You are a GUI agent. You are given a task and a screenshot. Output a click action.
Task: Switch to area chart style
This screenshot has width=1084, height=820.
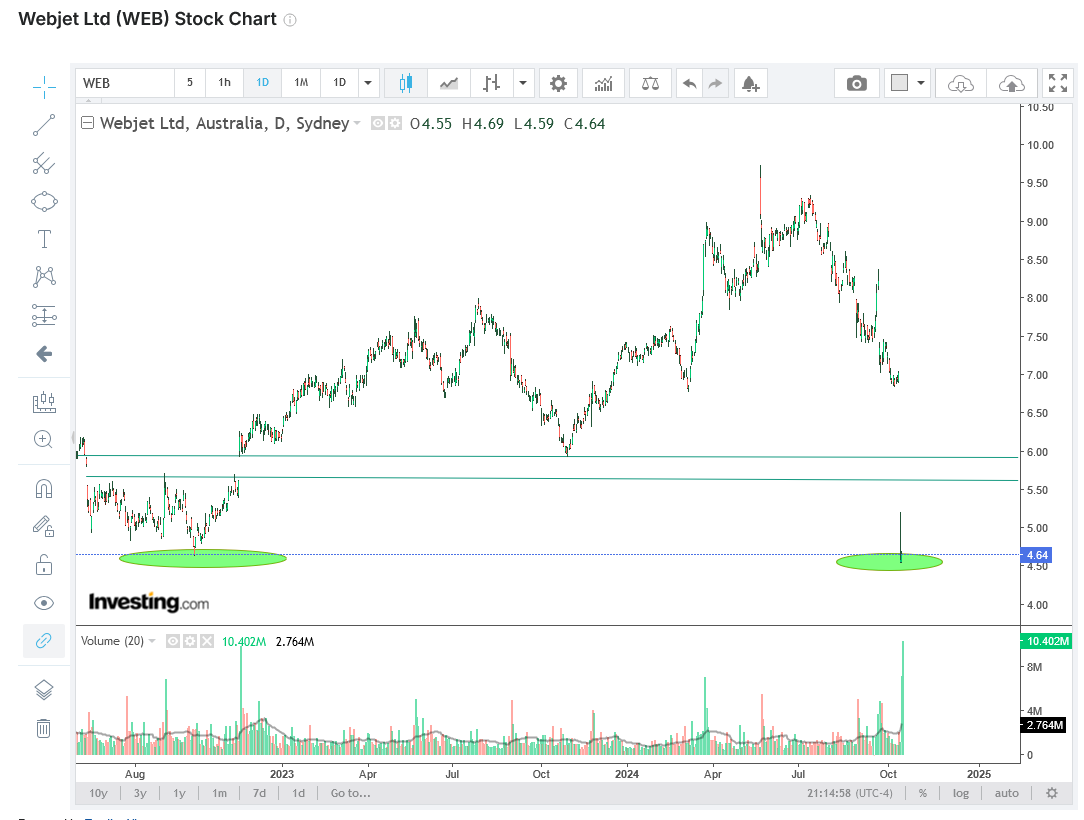point(449,84)
